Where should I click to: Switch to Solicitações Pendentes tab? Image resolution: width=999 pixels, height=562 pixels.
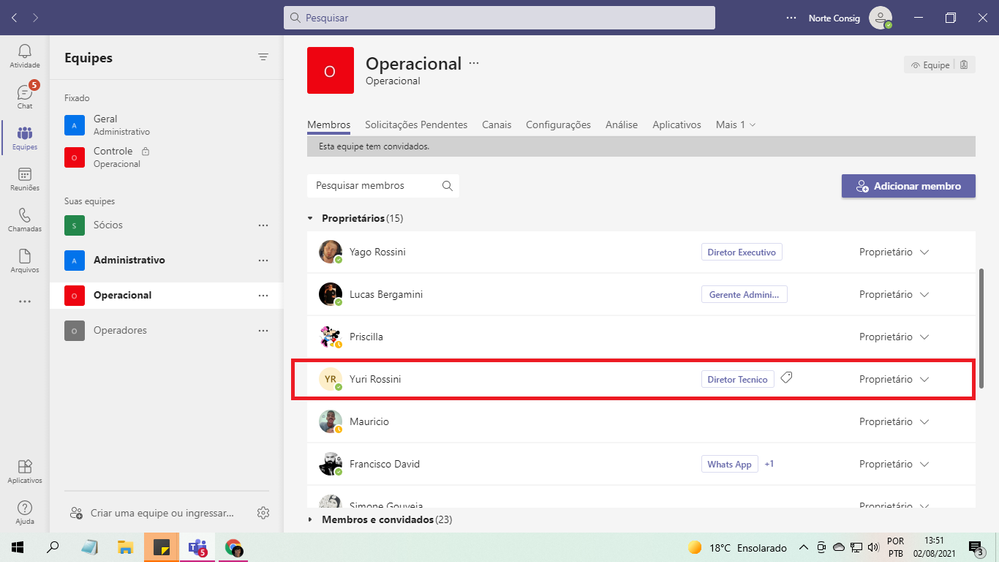click(416, 125)
